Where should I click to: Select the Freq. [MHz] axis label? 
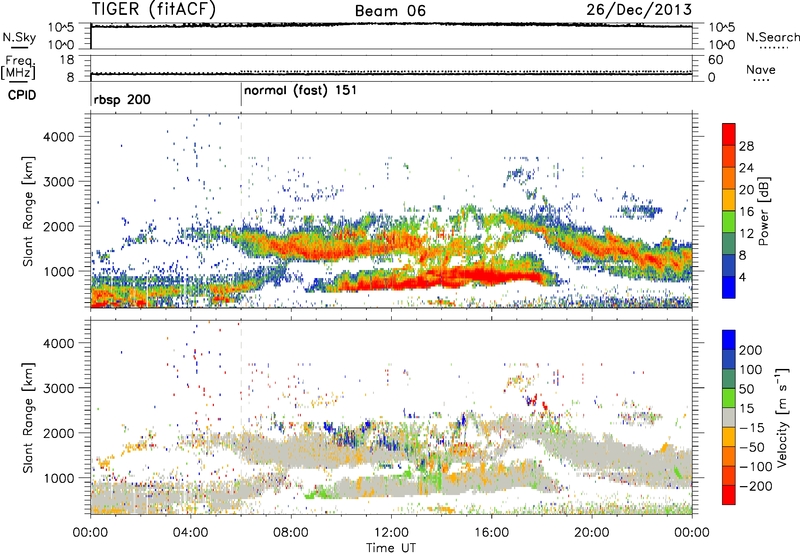(18, 67)
